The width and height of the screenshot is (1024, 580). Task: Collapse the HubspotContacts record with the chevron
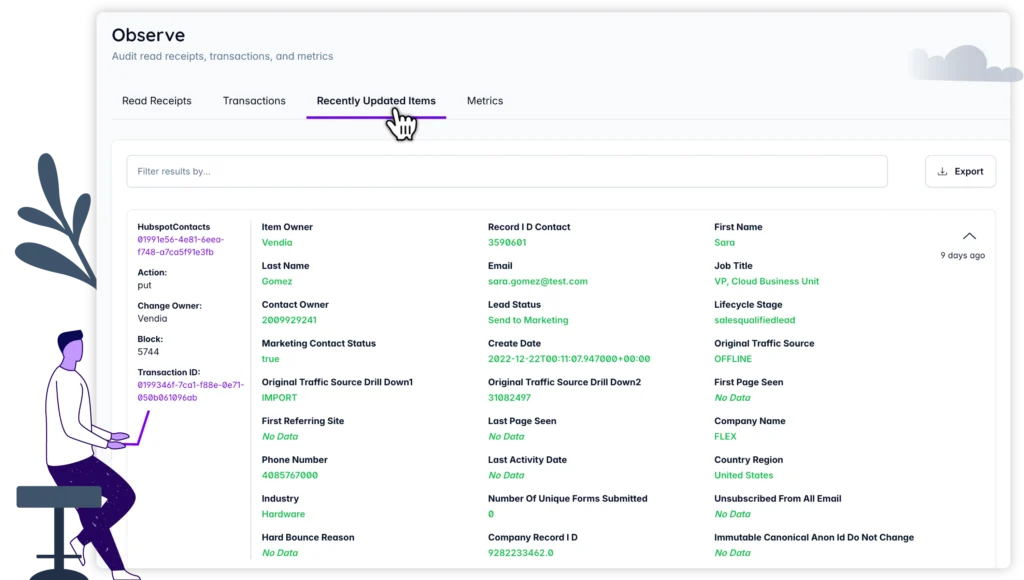968,236
